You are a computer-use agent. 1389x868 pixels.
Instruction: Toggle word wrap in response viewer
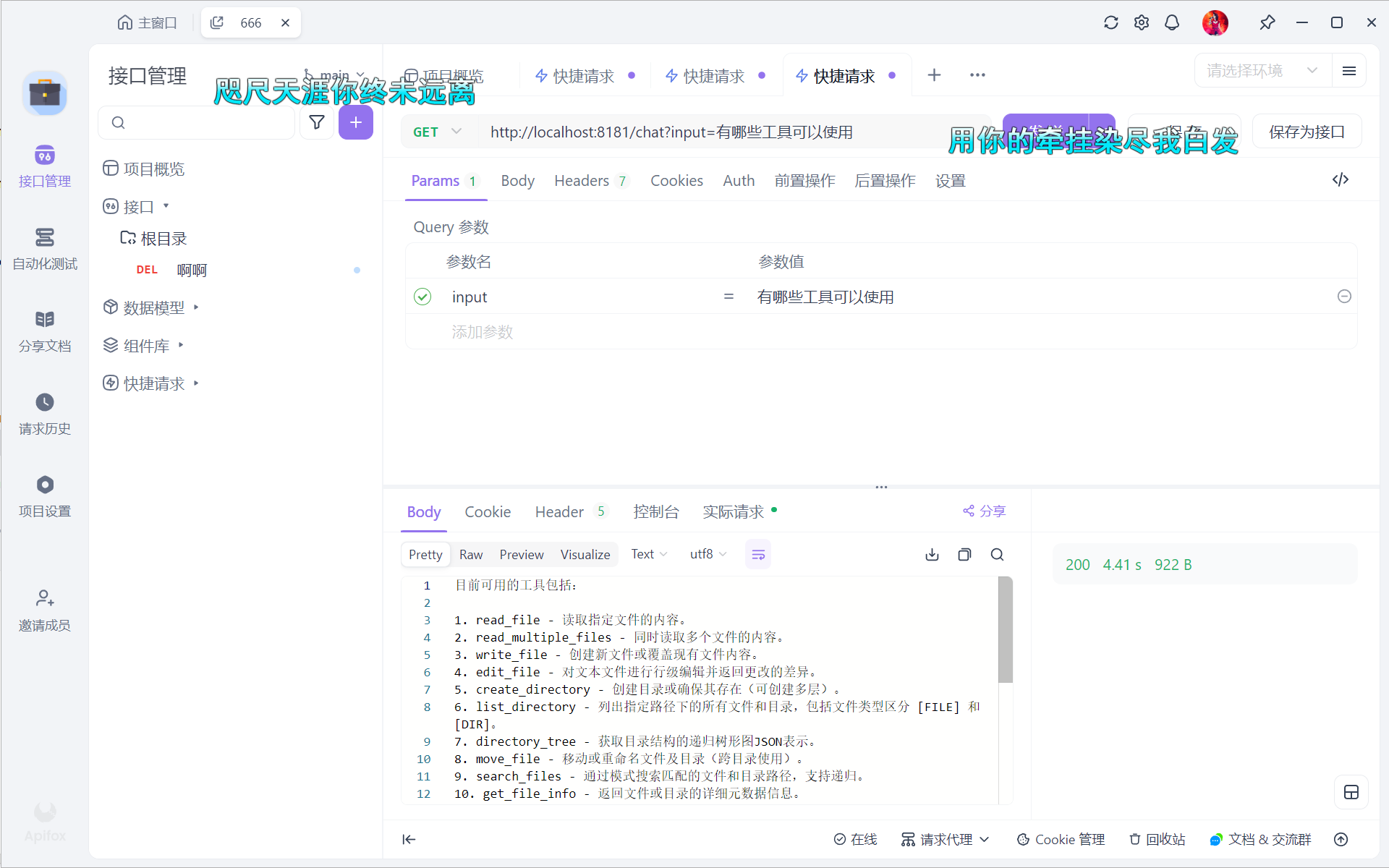click(x=757, y=555)
